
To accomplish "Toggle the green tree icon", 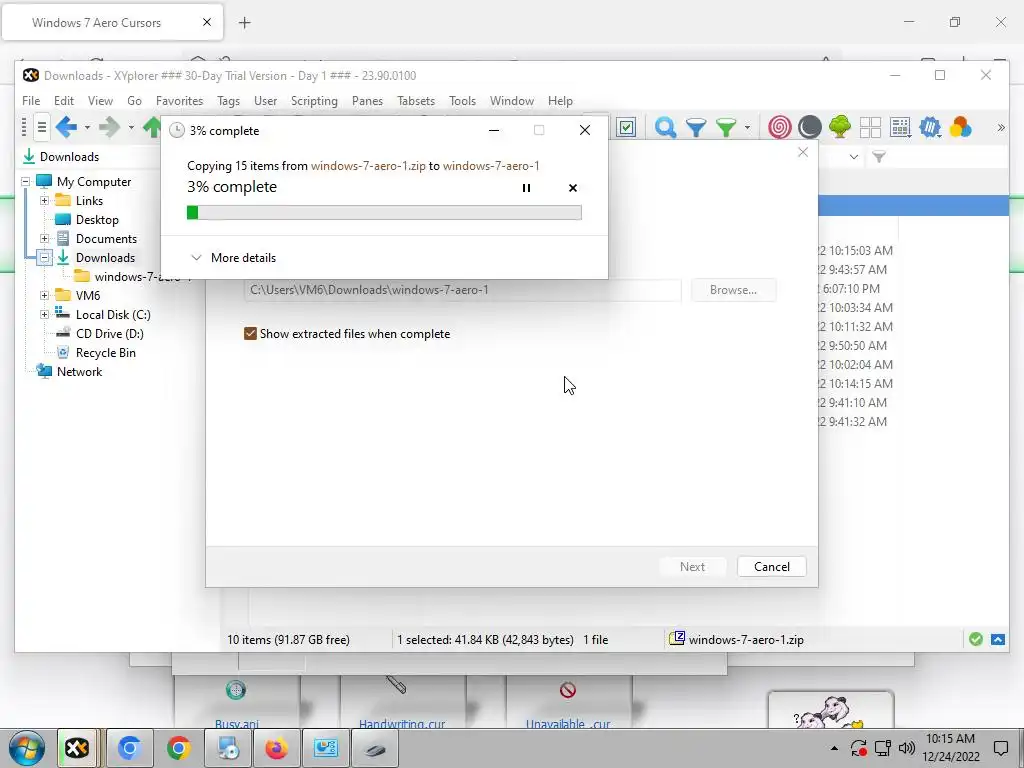I will tap(840, 127).
